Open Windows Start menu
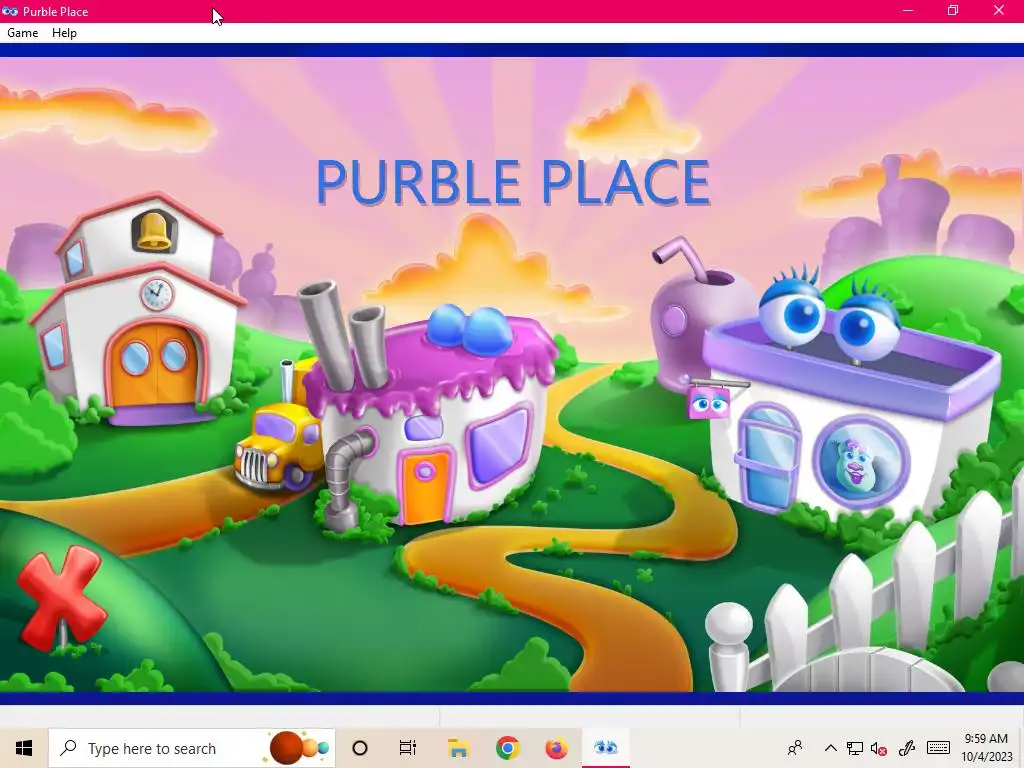Viewport: 1024px width, 768px height. [24, 748]
